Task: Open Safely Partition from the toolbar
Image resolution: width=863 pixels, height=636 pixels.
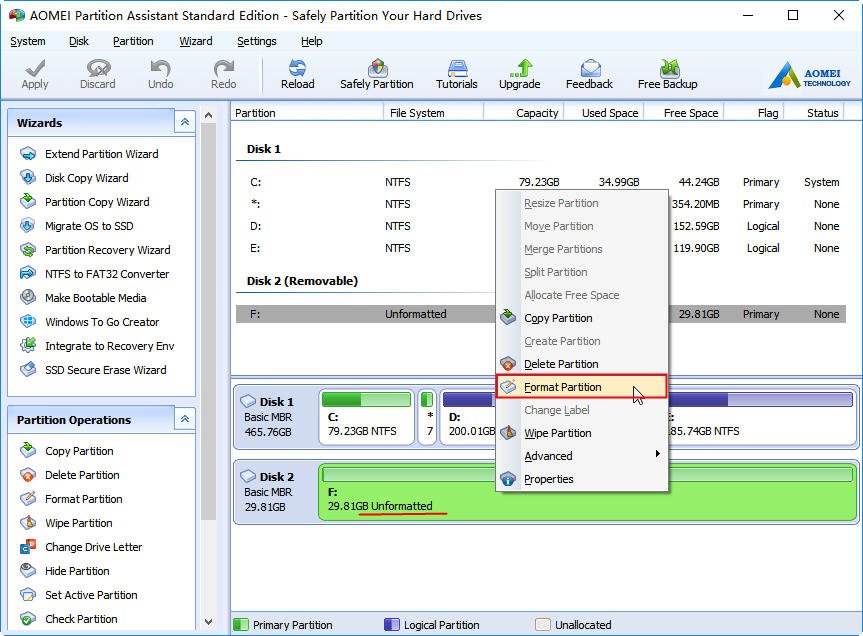Action: (376, 74)
